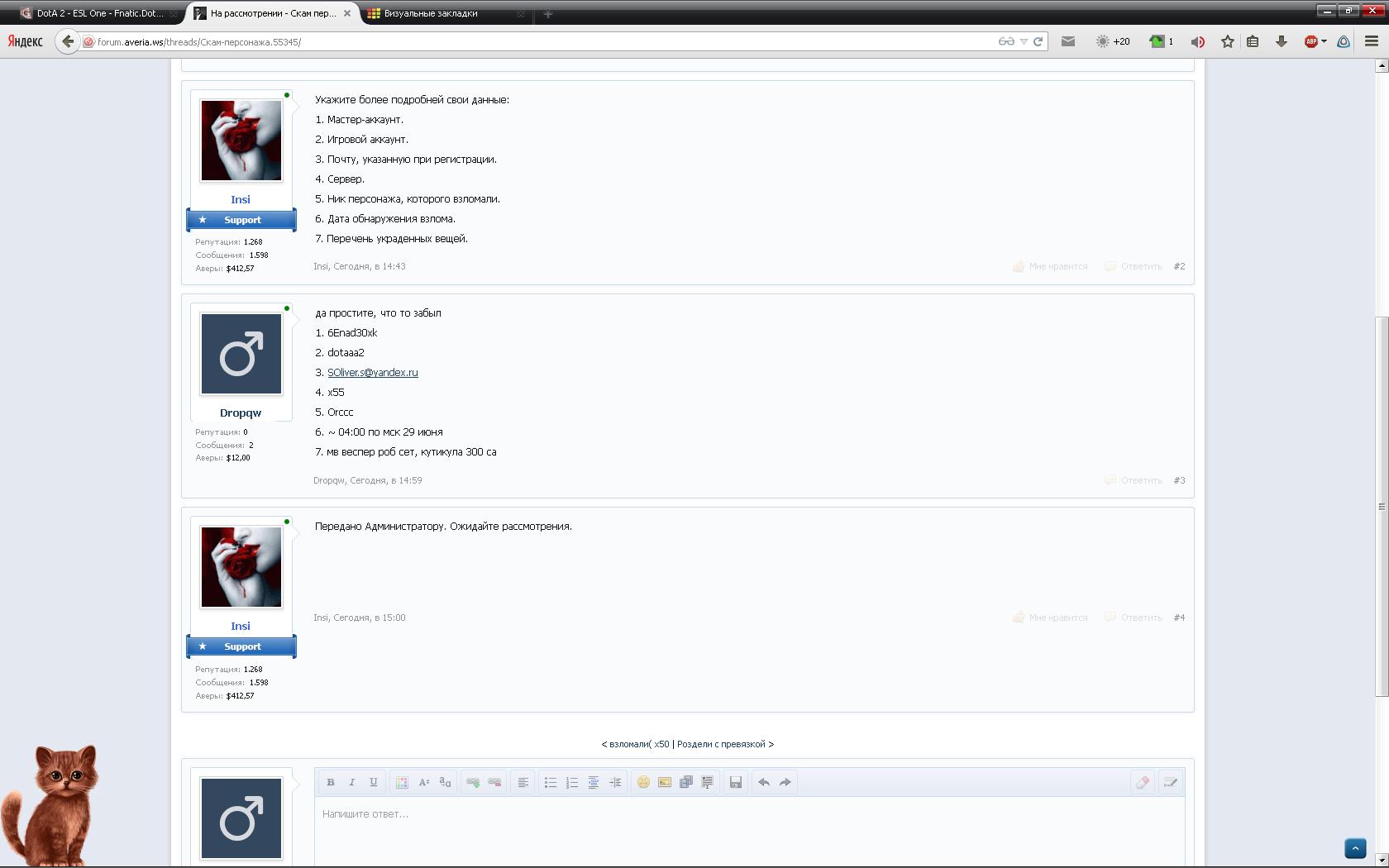
Task: Close the DotA 2 tab
Action: pyautogui.click(x=174, y=13)
